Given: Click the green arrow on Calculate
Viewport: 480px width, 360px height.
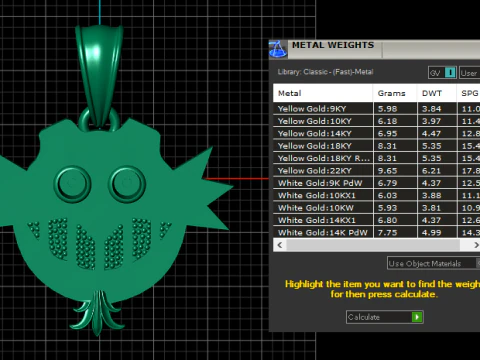Looking at the screenshot, I should (x=417, y=317).
